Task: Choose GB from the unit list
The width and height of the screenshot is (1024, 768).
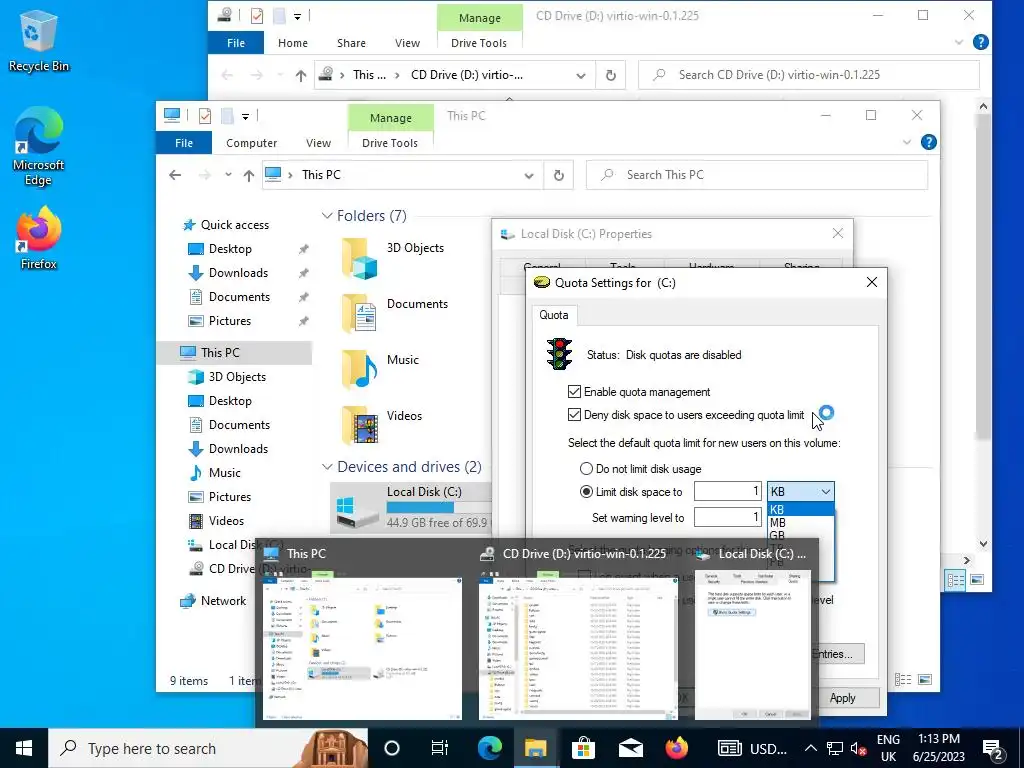Action: [x=801, y=535]
